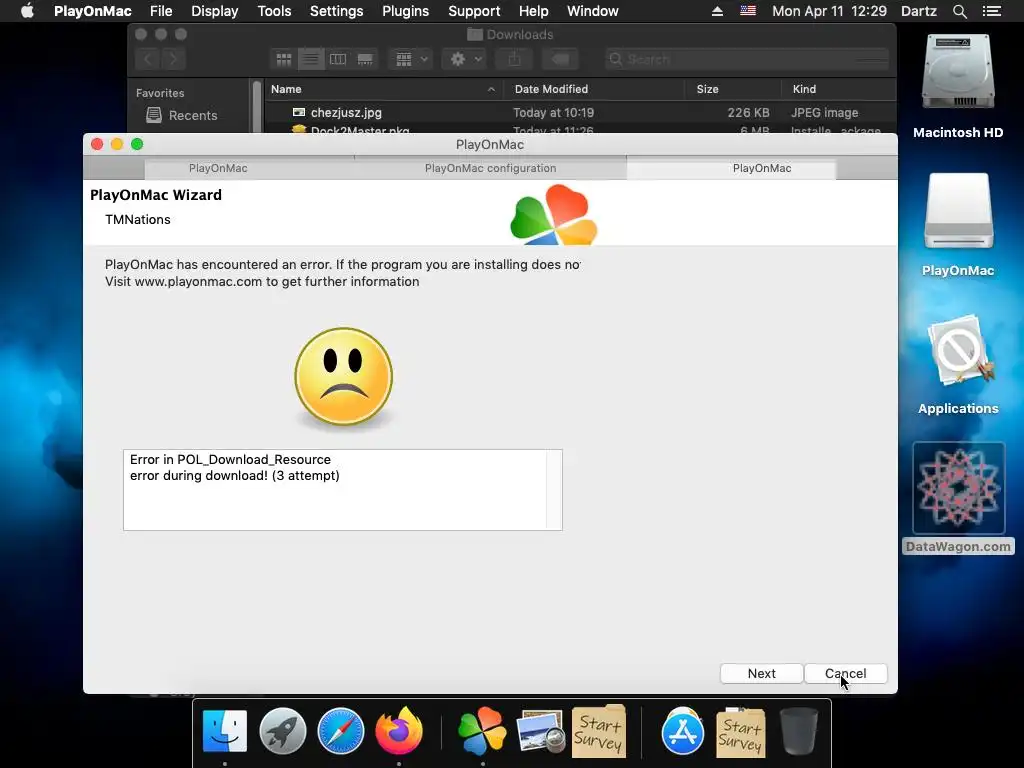Open Firefox from the Dock

pos(398,731)
